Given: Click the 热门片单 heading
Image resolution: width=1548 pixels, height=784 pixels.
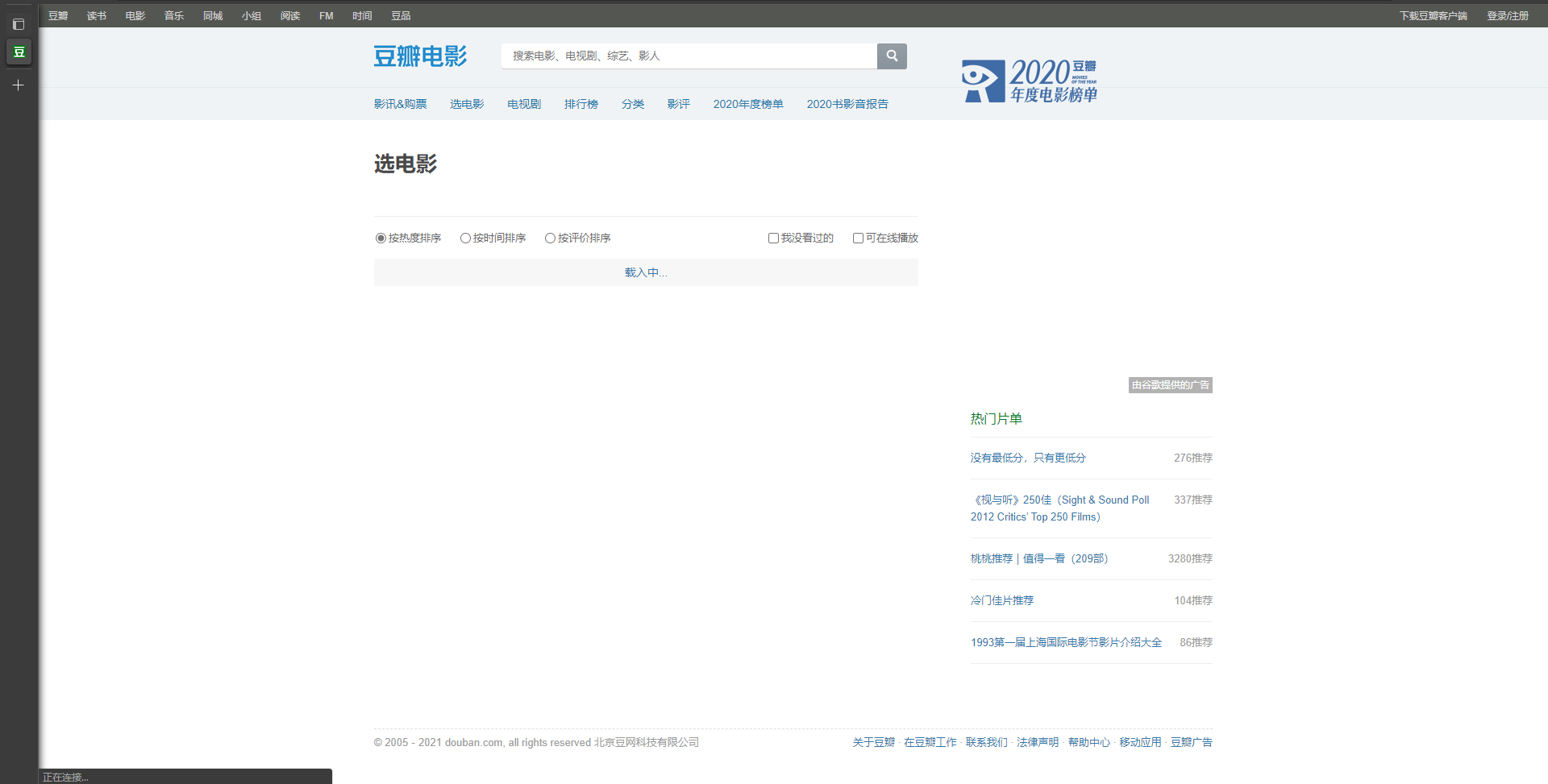Looking at the screenshot, I should pyautogui.click(x=997, y=418).
